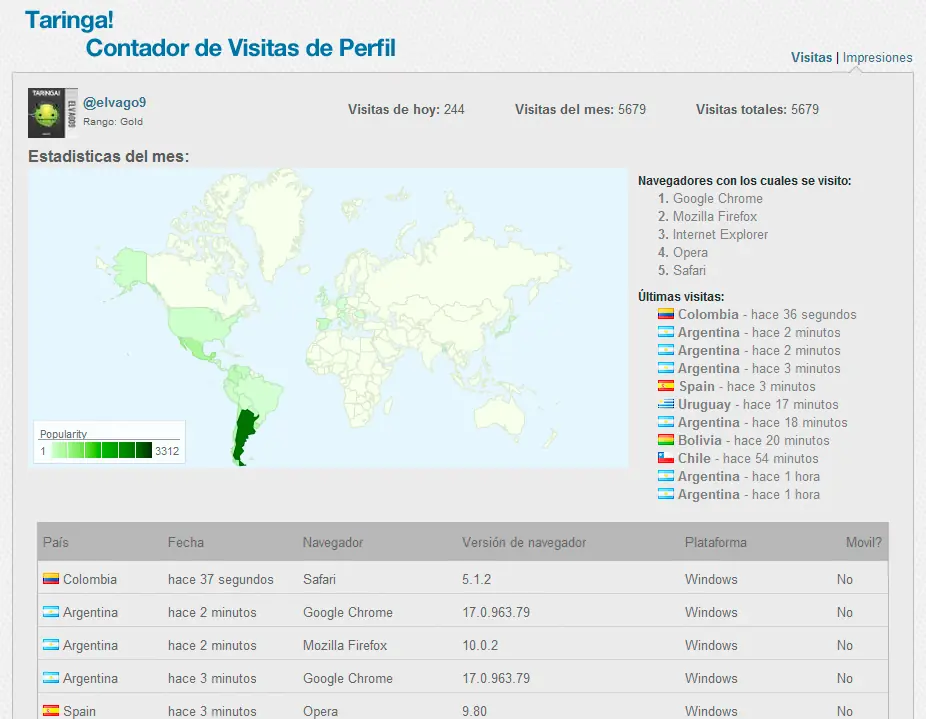Open the @elvago9 profile link
Viewport: 926px width, 719px height.
[x=115, y=102]
